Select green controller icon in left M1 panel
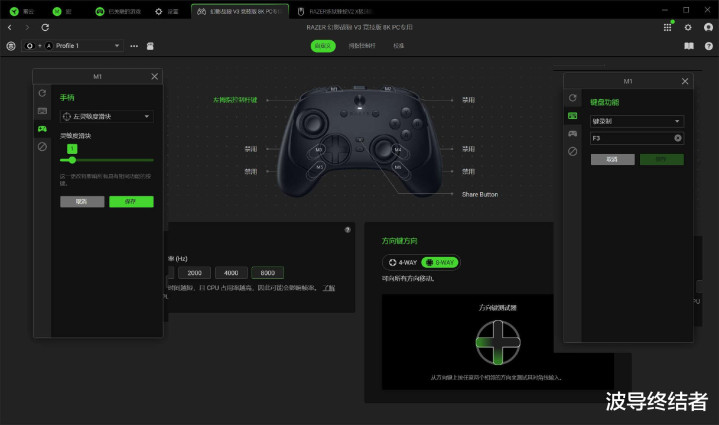Viewport: 719px width, 425px height. 42,129
